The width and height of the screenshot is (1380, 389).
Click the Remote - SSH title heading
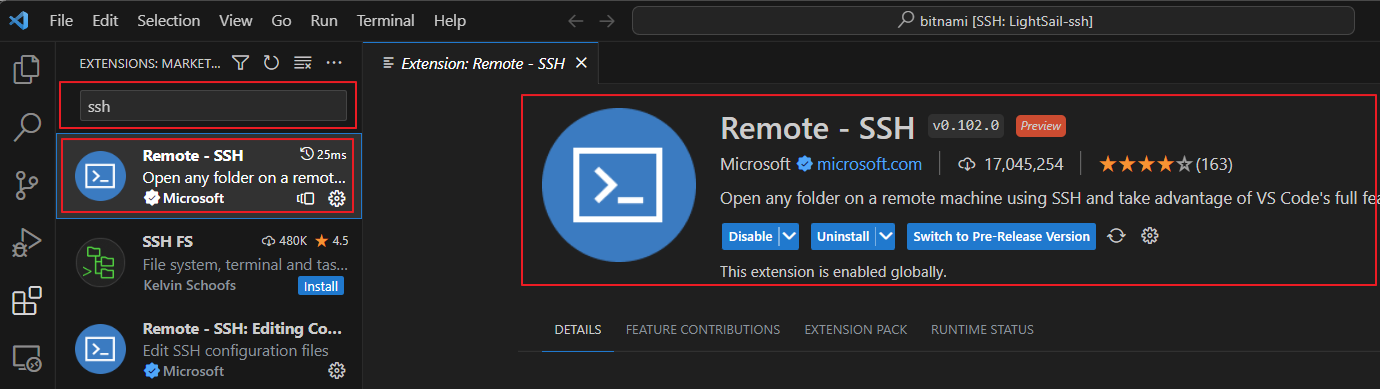point(817,128)
